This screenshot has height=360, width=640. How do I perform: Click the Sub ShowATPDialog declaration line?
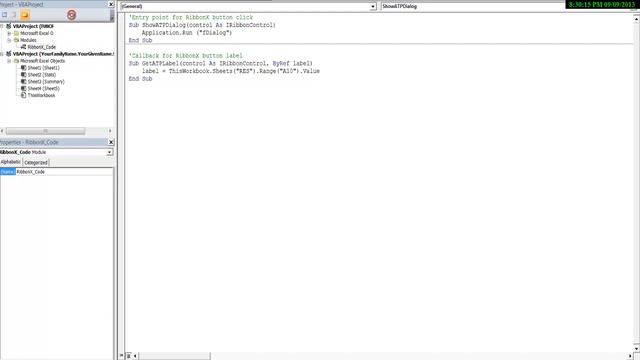(x=202, y=25)
